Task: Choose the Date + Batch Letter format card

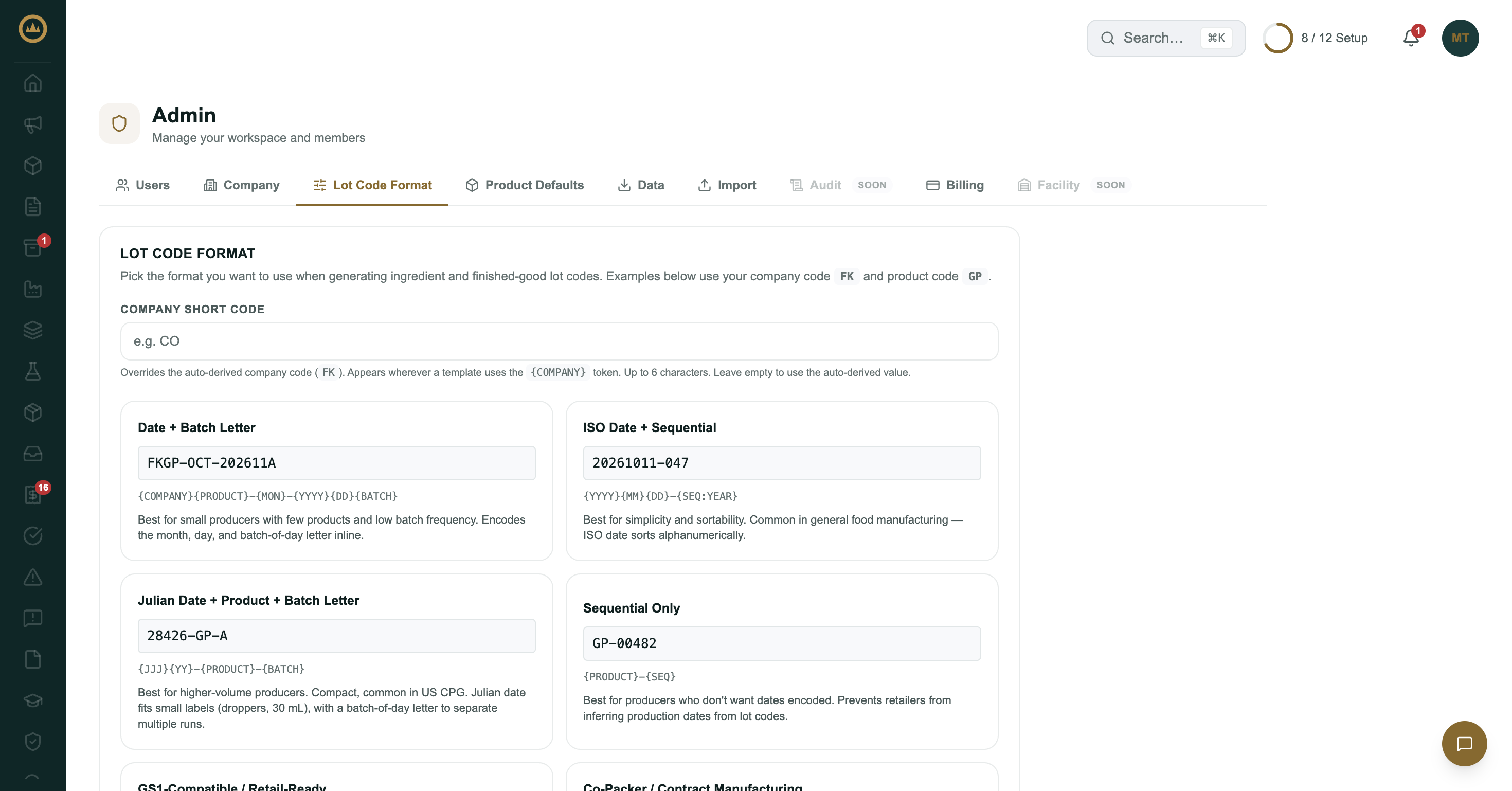Action: [336, 480]
